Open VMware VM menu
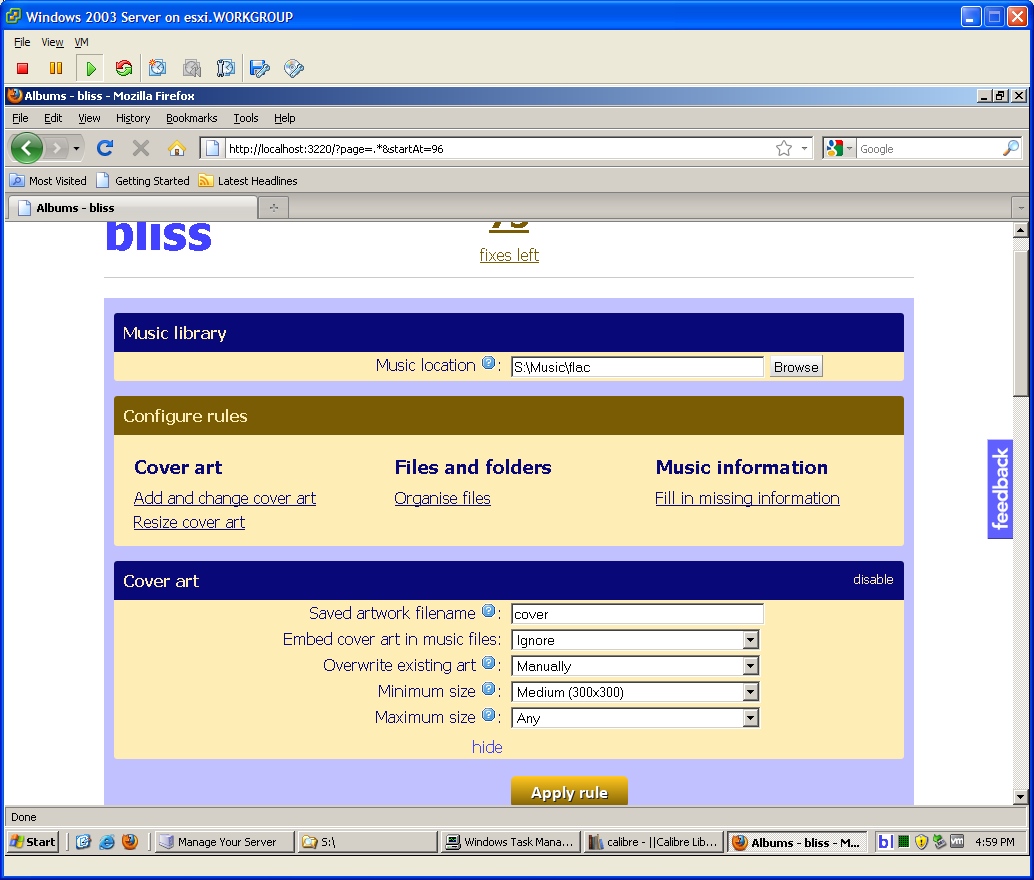This screenshot has height=880, width=1034. click(x=81, y=42)
